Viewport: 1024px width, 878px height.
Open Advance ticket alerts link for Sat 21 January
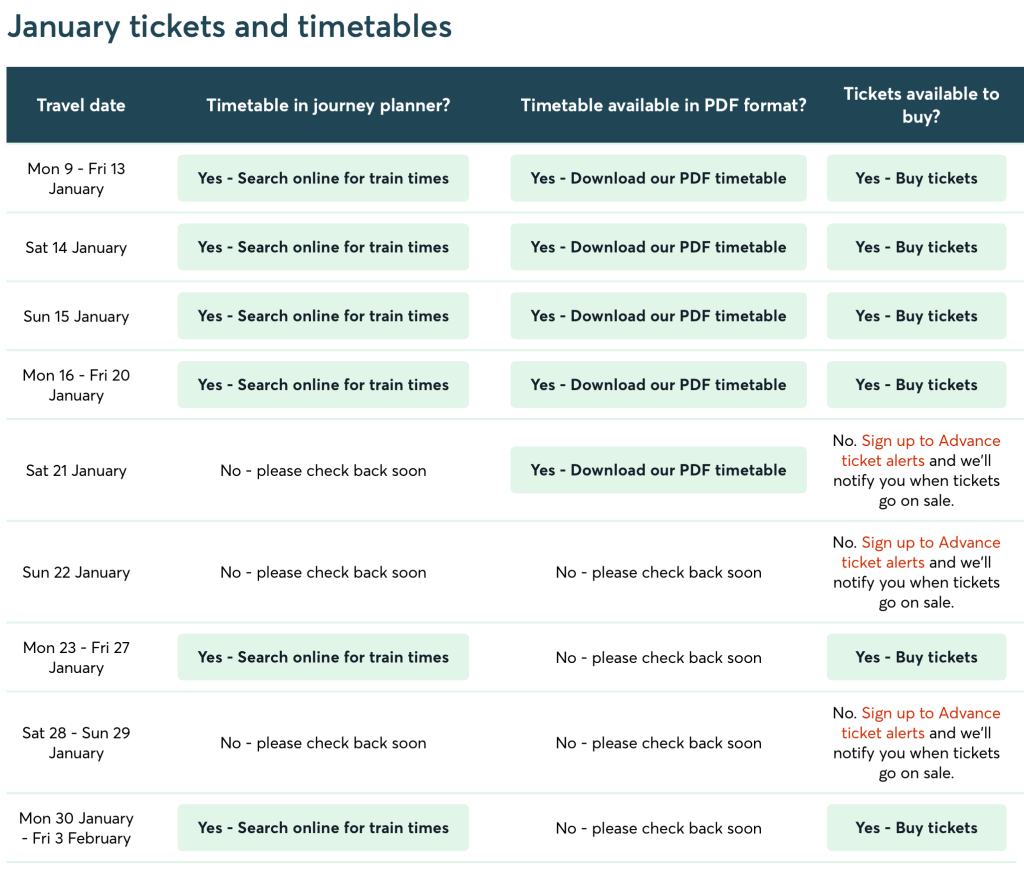point(930,441)
